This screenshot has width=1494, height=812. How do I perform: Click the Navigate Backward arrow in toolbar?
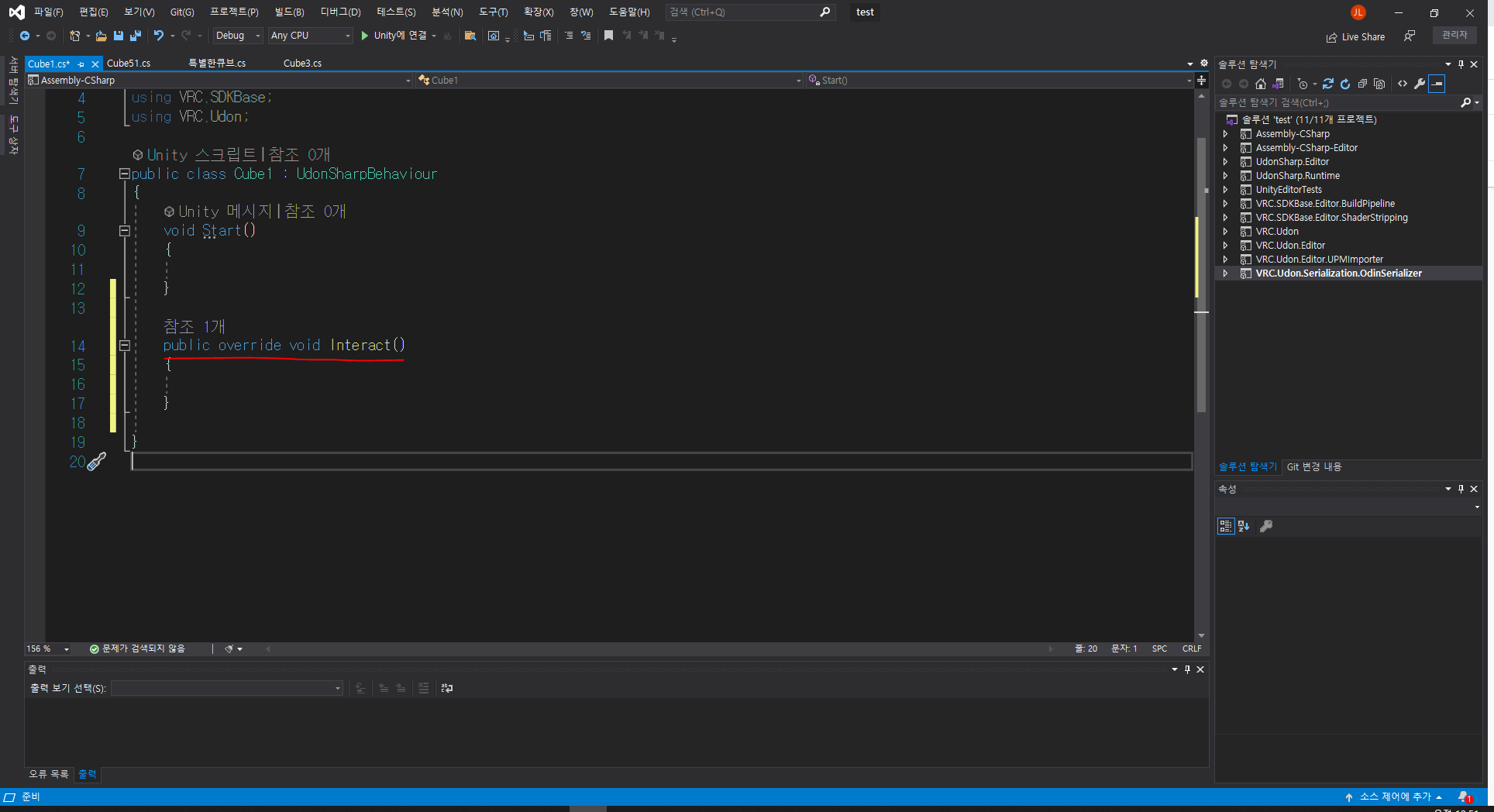[x=25, y=36]
